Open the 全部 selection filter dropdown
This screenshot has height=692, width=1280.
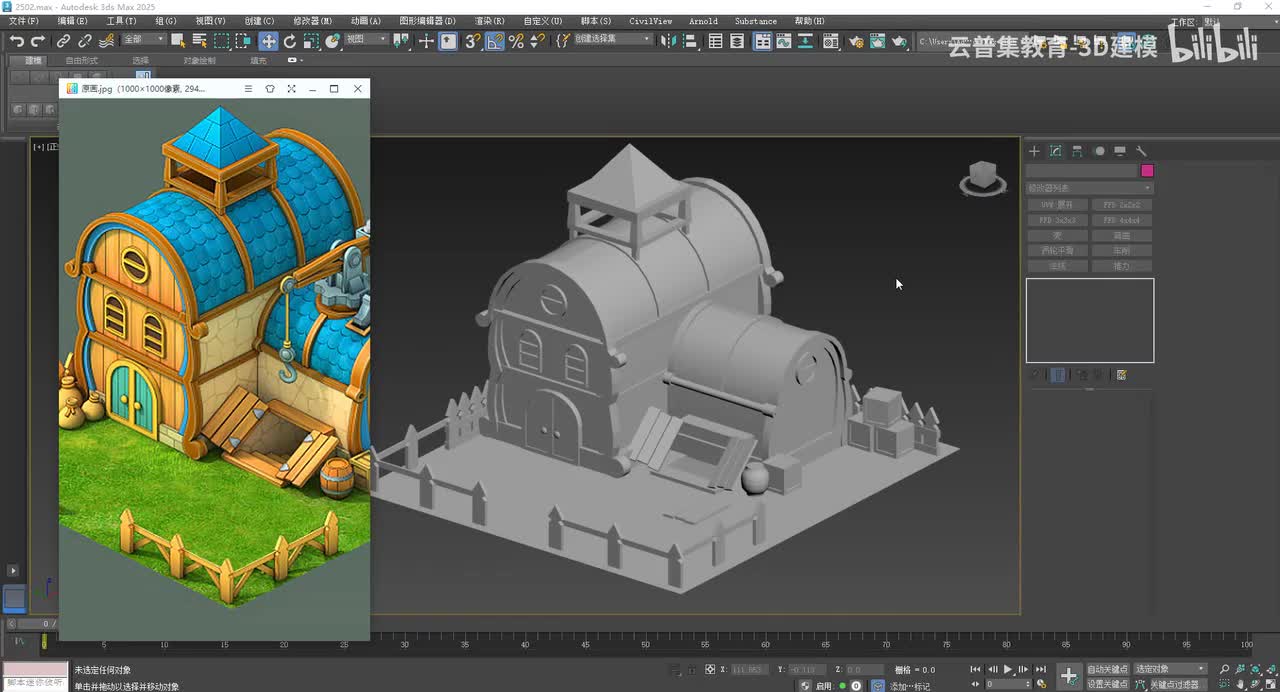(x=144, y=40)
